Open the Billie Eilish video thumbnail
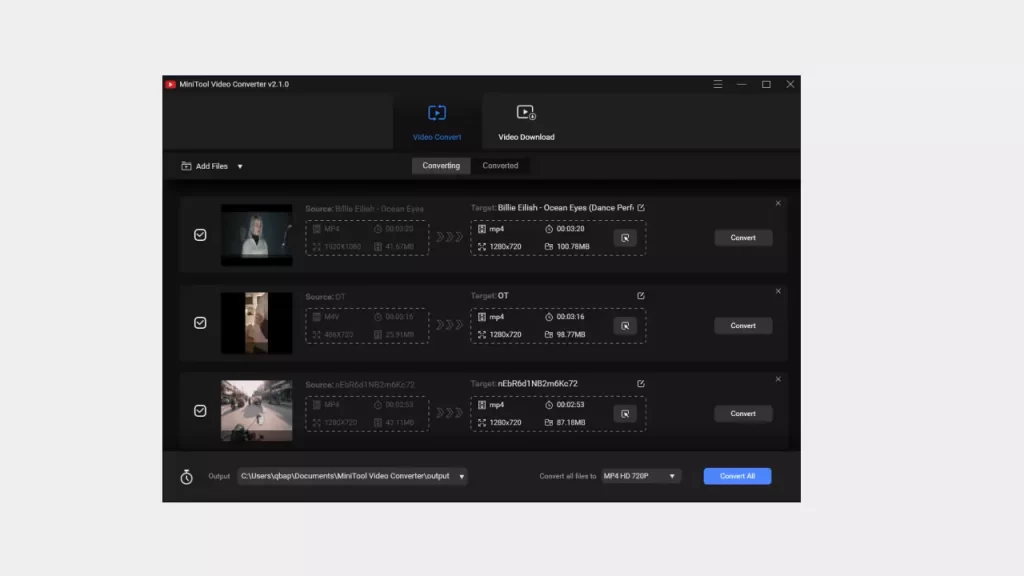Screen dimensions: 1024x576 click(x=257, y=235)
